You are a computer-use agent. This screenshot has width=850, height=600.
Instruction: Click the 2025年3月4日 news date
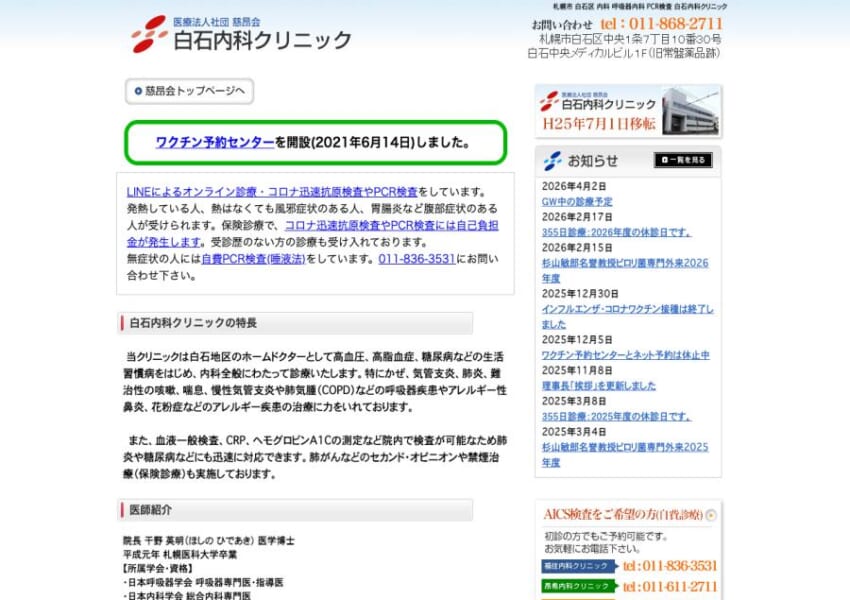pyautogui.click(x=574, y=432)
